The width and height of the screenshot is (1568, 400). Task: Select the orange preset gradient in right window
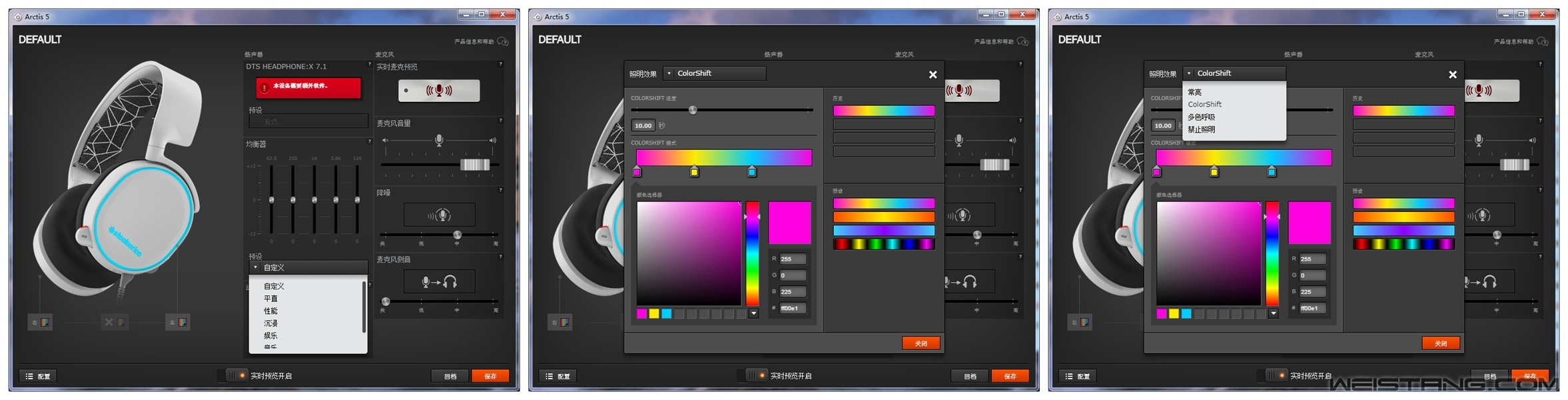pos(1403,217)
